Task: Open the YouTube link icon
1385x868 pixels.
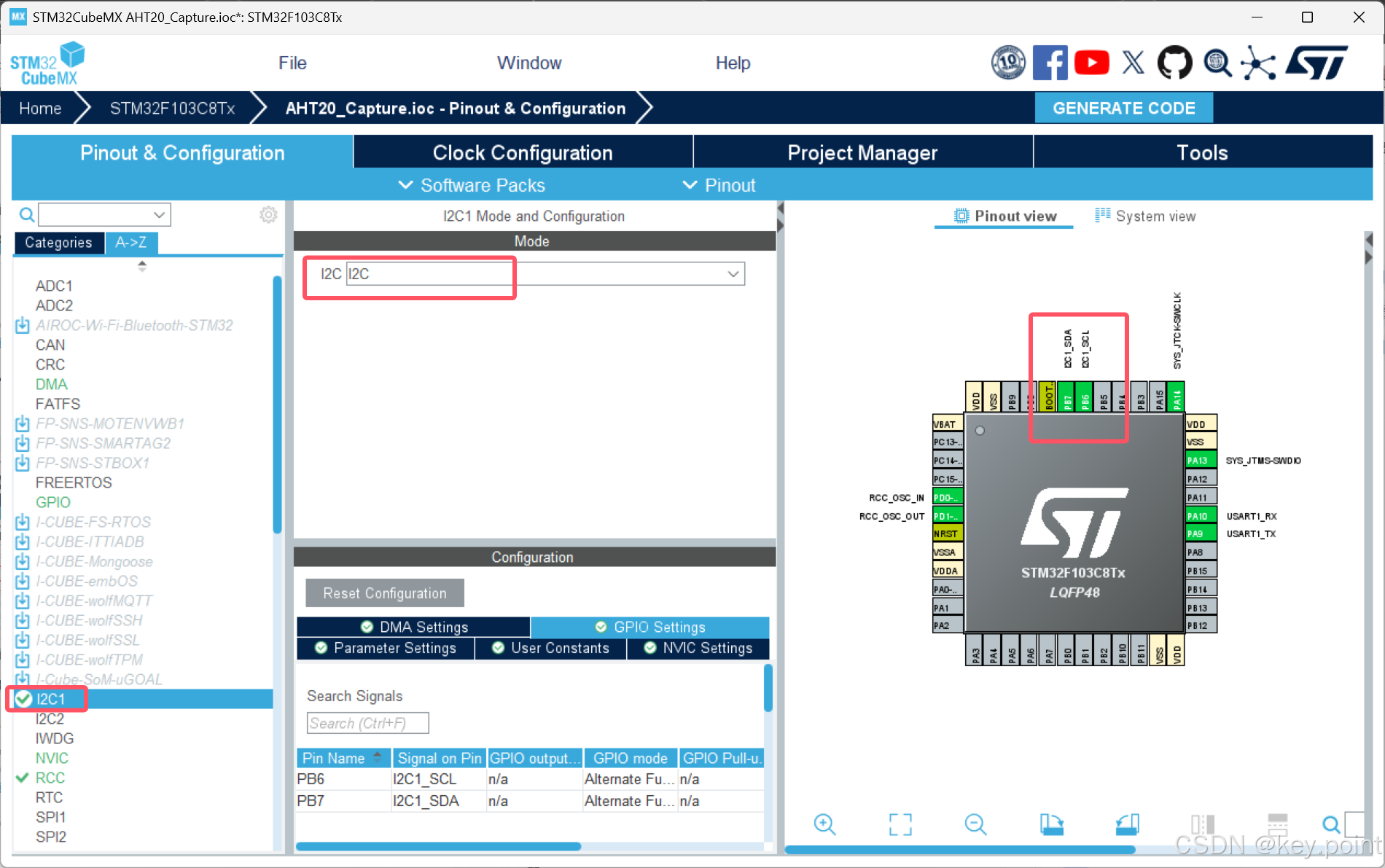Action: pos(1091,63)
